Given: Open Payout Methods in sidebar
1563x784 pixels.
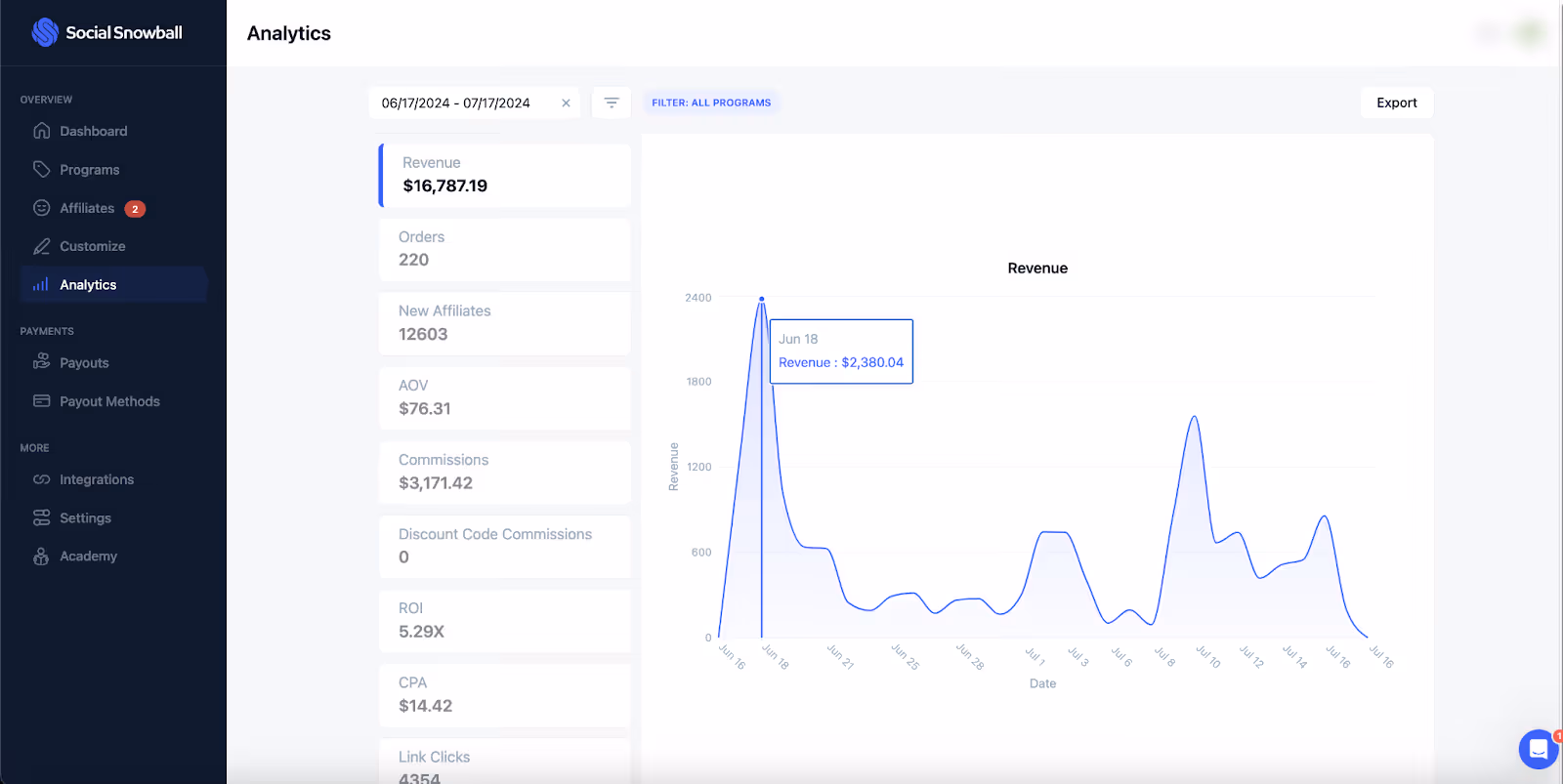Looking at the screenshot, I should (x=109, y=401).
